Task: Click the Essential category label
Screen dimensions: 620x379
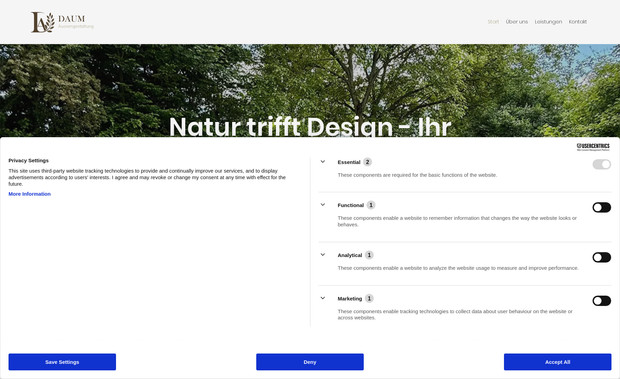Action: pos(349,162)
